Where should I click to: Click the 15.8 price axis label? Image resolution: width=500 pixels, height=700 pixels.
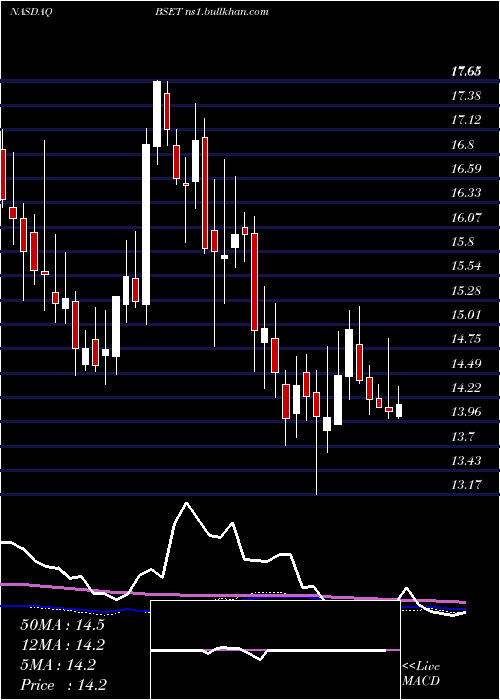[x=463, y=242]
